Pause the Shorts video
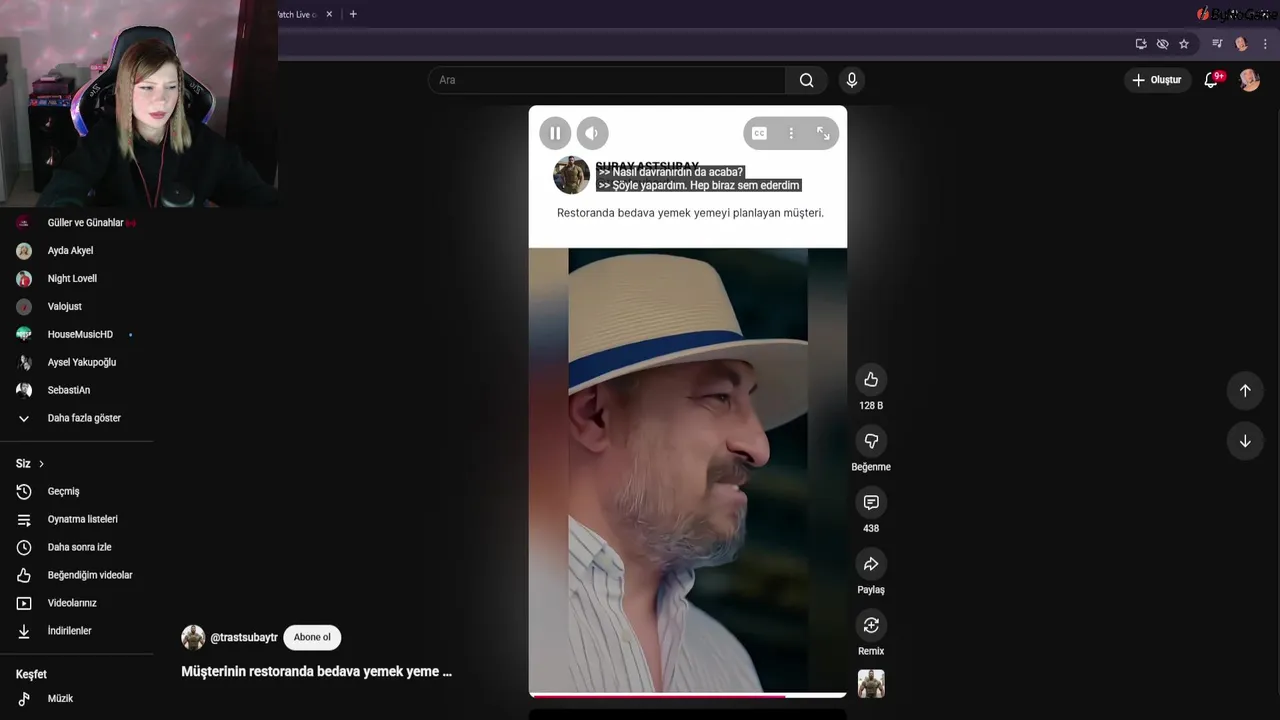Viewport: 1280px width, 720px height. pos(555,133)
